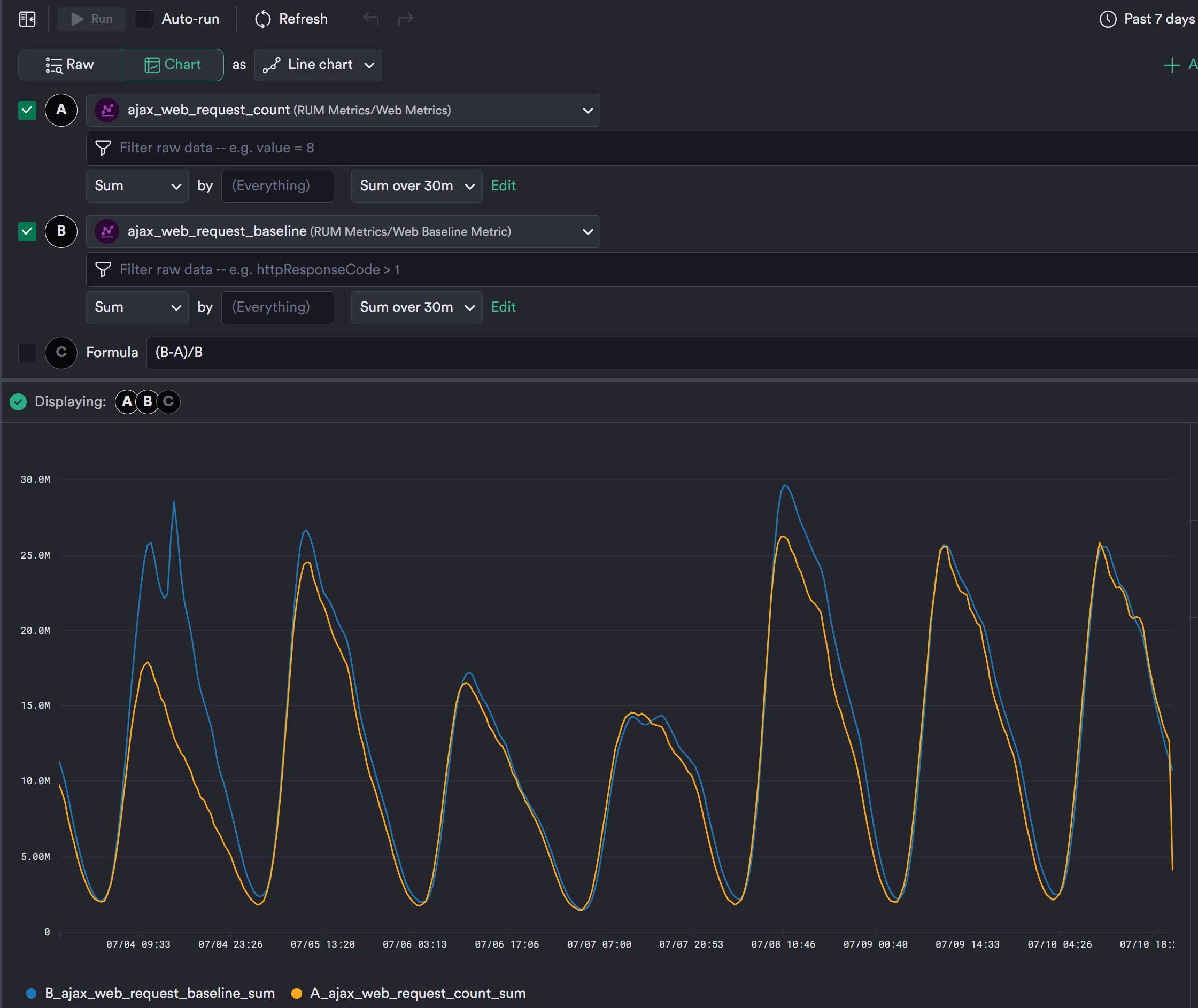
Task: Click the redo arrow icon
Action: [405, 19]
